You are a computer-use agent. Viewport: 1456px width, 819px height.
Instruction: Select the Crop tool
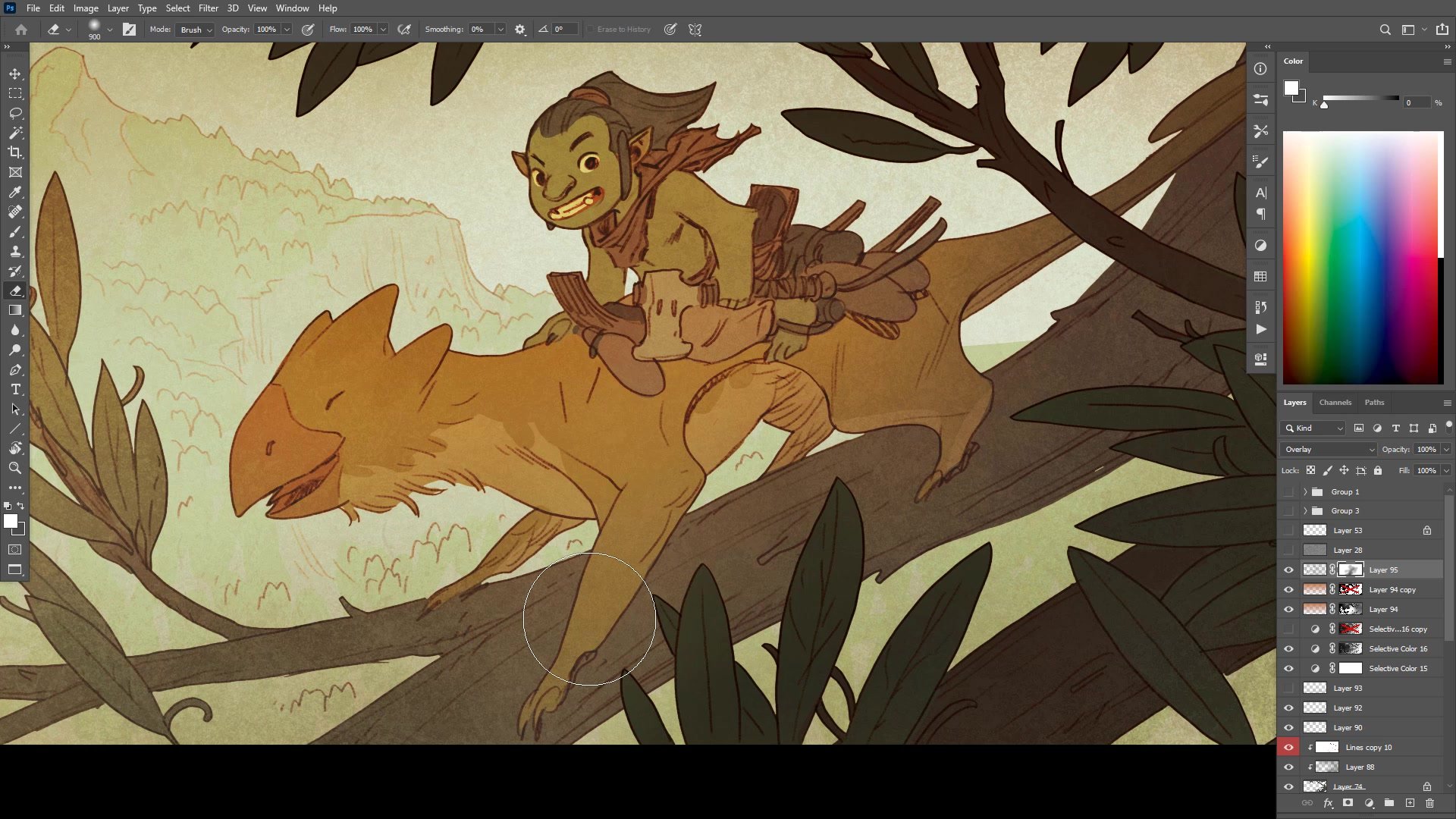coord(15,152)
